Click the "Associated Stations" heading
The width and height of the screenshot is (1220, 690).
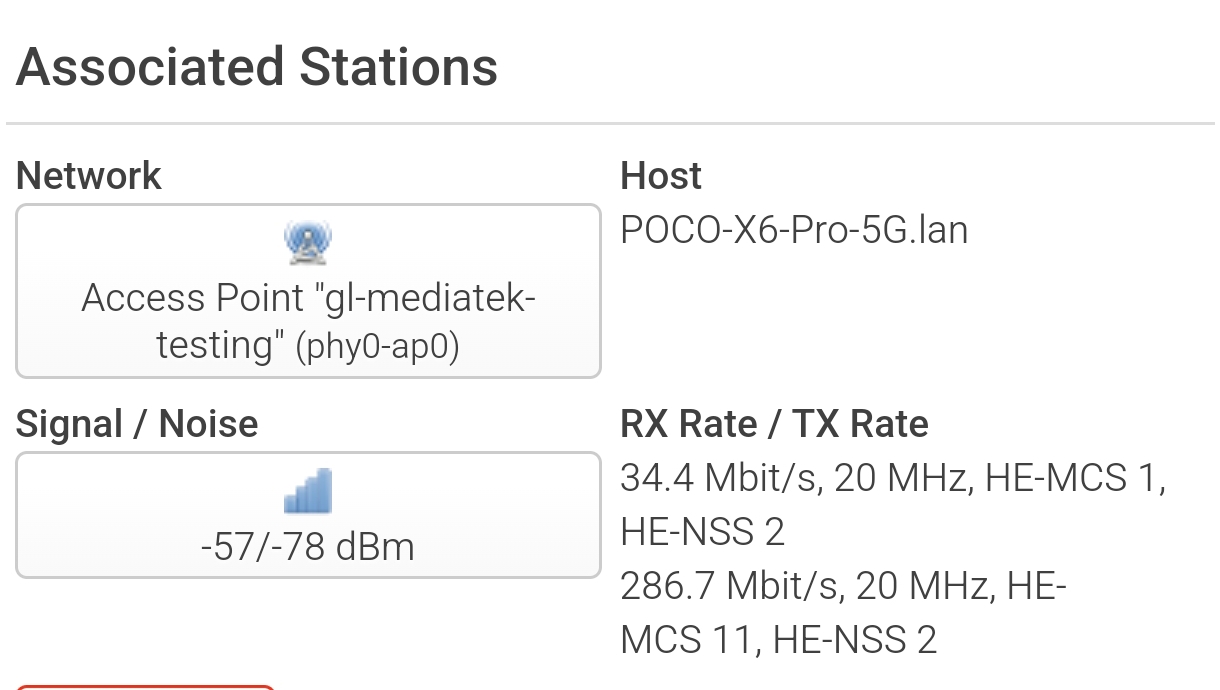click(257, 67)
